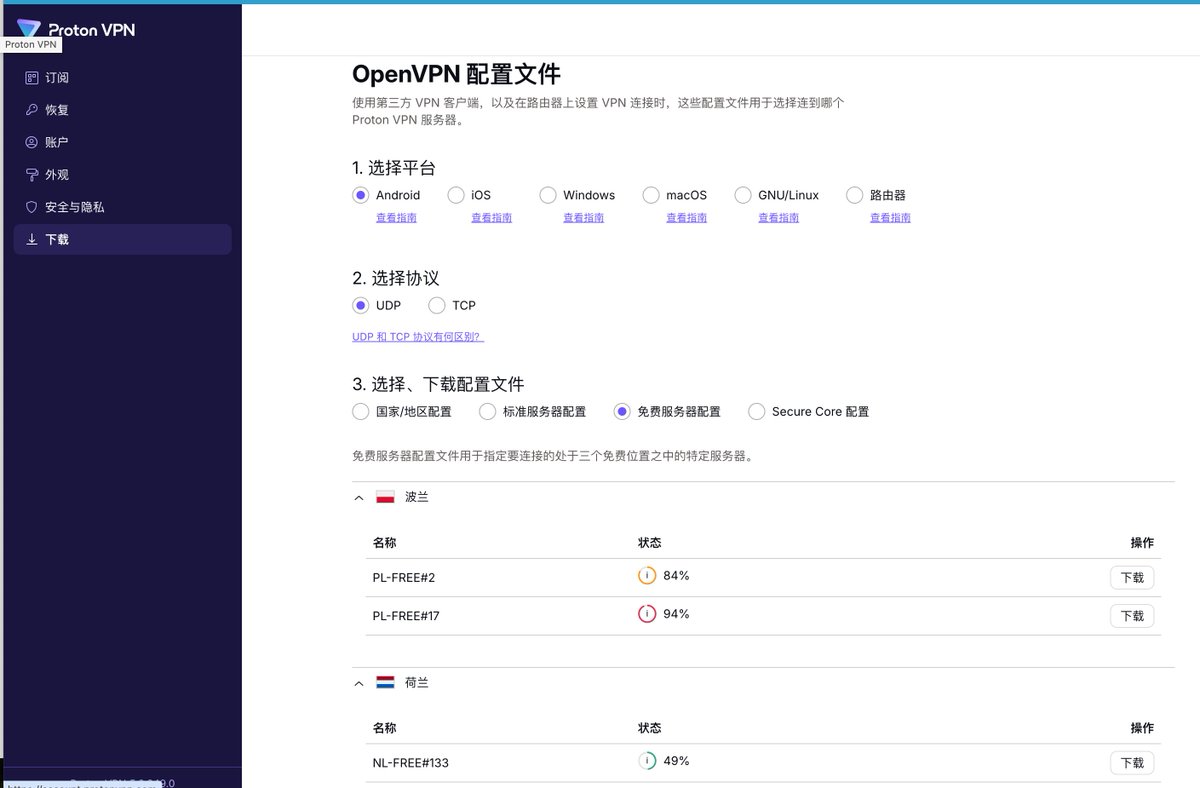This screenshot has height=788, width=1200.
Task: Click the PL-FREE#2 server name
Action: [x=406, y=577]
